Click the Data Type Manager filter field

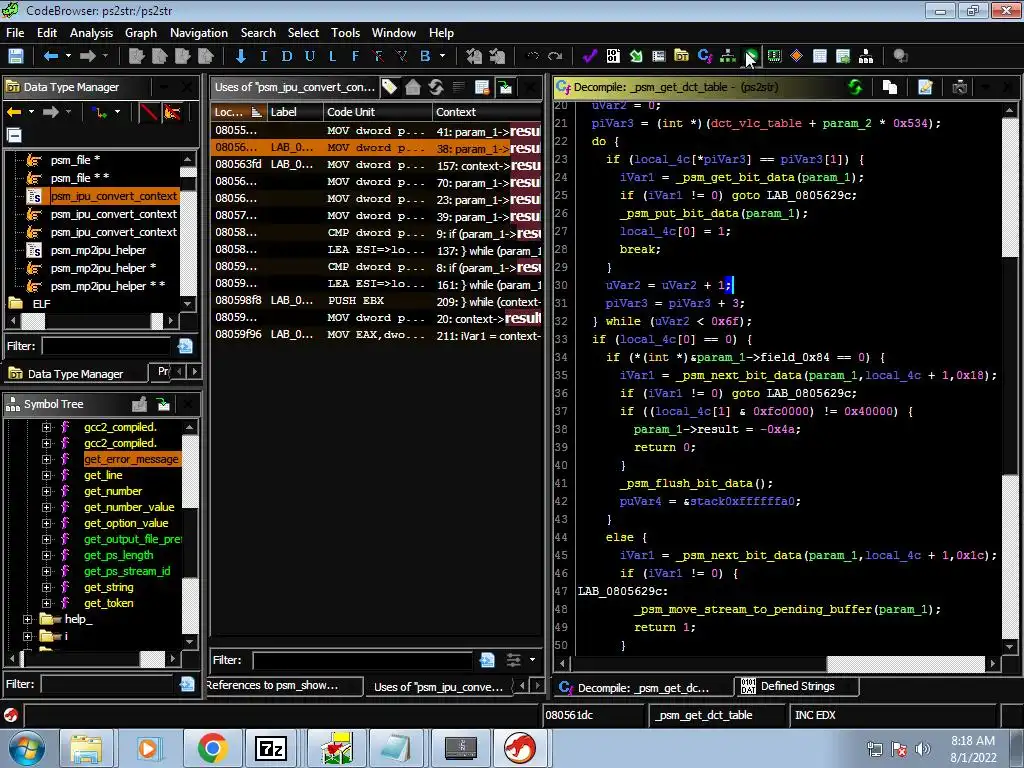point(106,345)
